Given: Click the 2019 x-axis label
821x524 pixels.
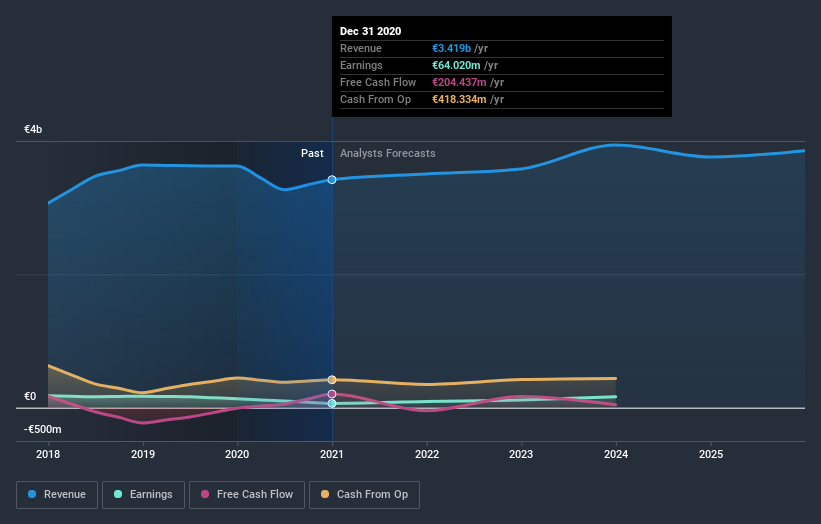Looking at the screenshot, I should point(143,454).
